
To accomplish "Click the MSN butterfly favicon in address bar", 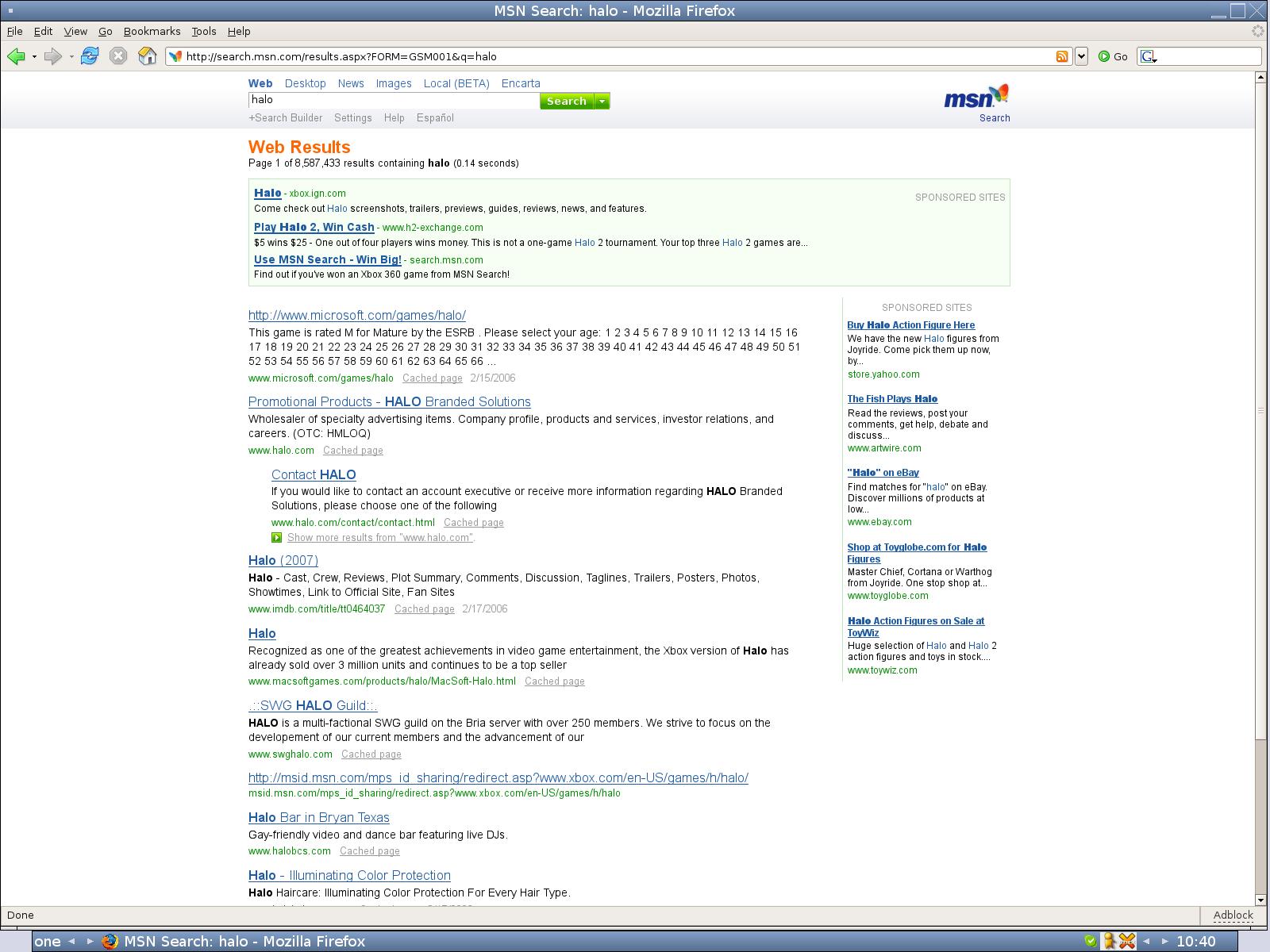I will coord(176,56).
